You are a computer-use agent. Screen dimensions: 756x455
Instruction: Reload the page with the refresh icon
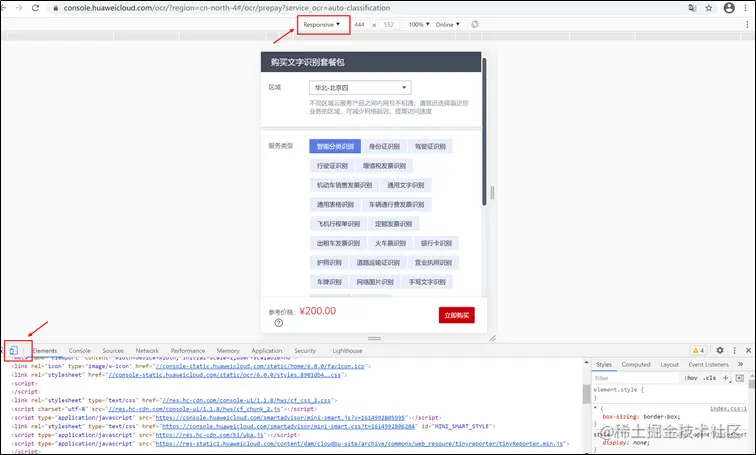36,8
